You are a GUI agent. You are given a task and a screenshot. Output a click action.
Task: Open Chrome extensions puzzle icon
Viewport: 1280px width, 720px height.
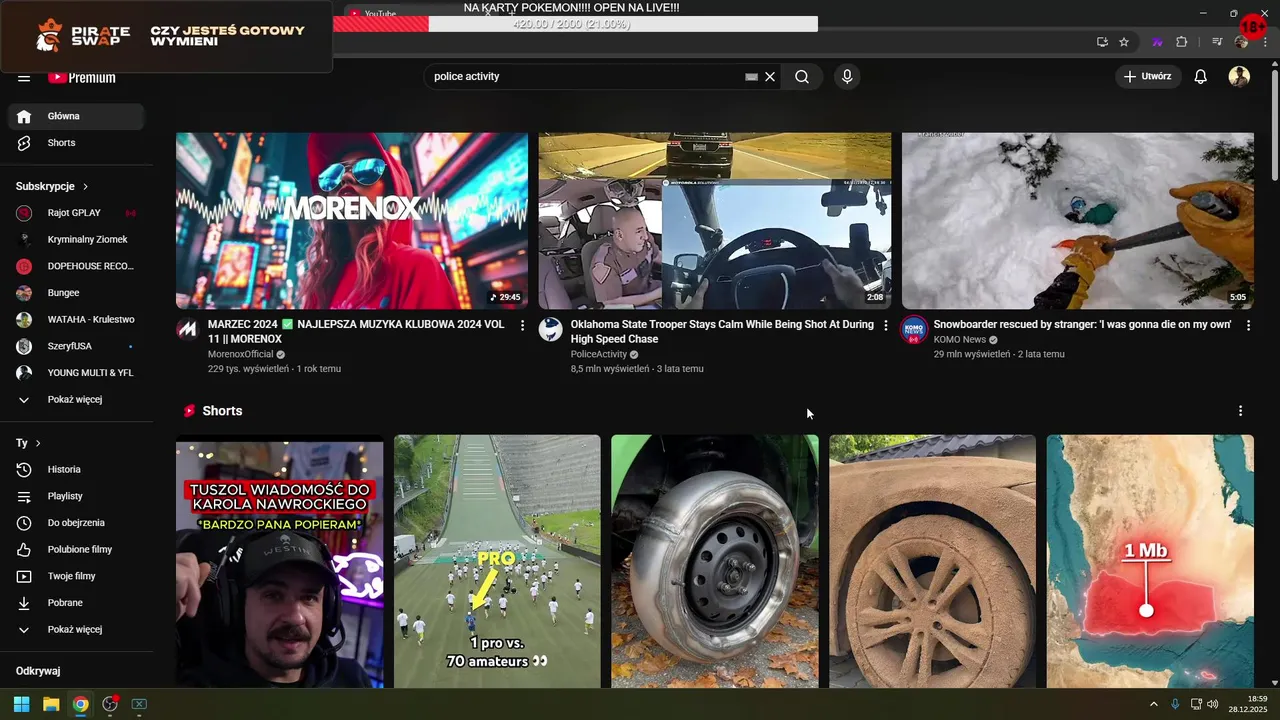coord(1182,42)
